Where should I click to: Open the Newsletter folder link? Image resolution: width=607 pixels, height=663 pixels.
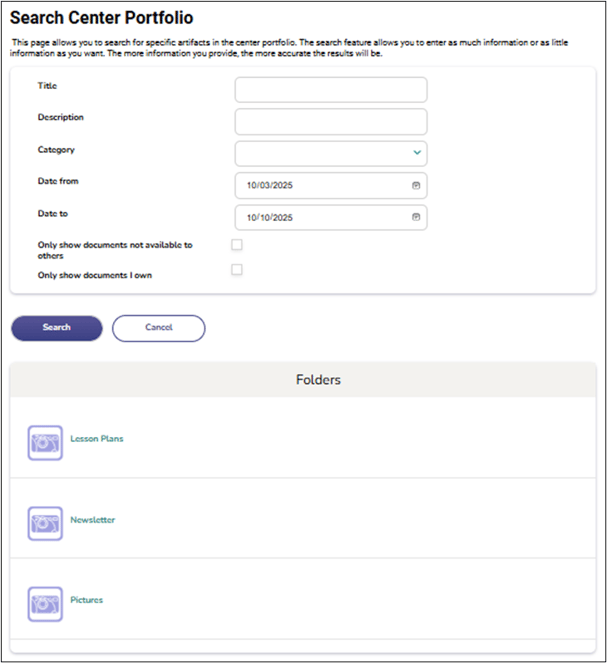(93, 520)
